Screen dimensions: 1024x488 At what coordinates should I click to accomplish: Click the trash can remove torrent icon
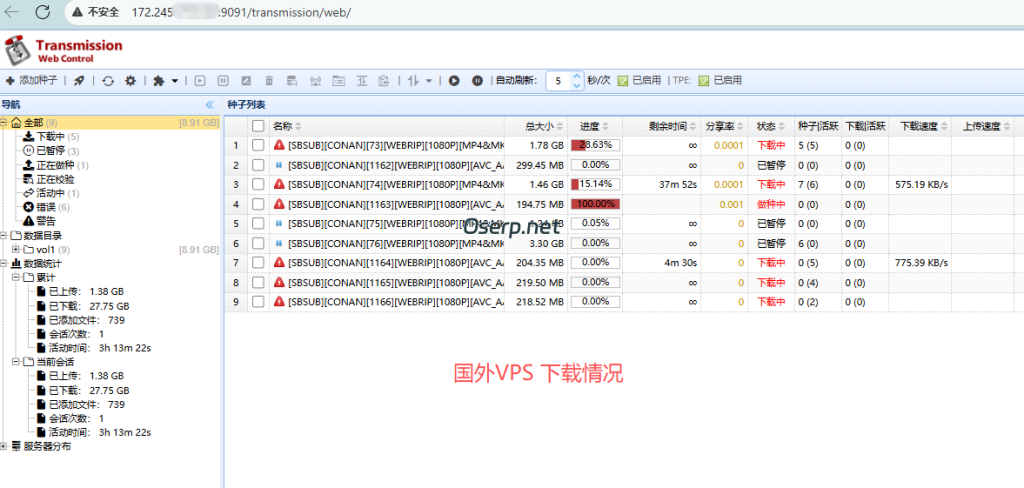(x=269, y=80)
